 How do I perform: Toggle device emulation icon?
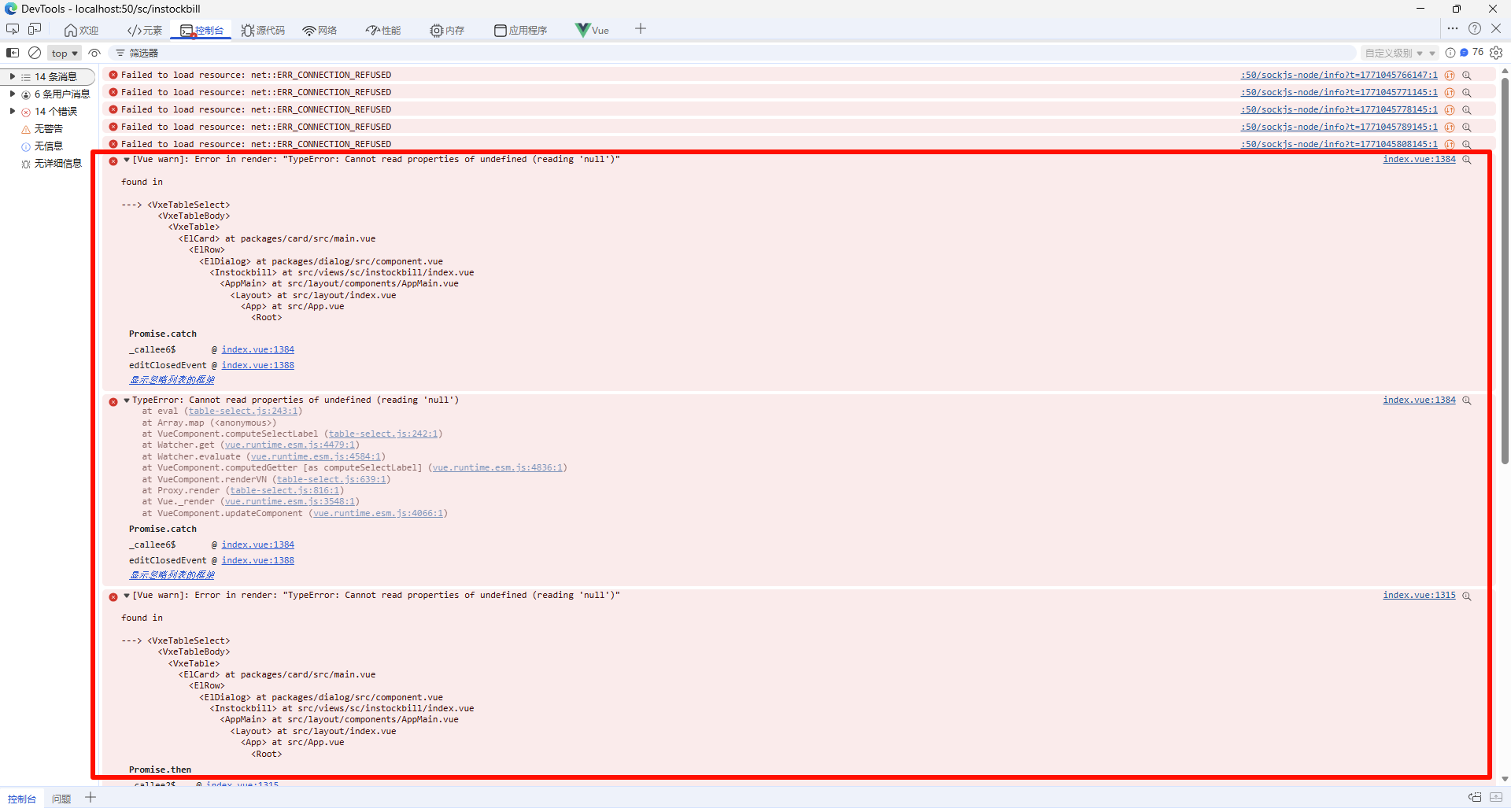tap(35, 29)
